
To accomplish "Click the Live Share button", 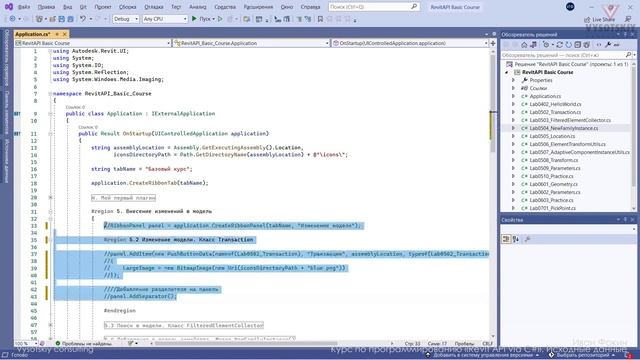I will (599, 20).
